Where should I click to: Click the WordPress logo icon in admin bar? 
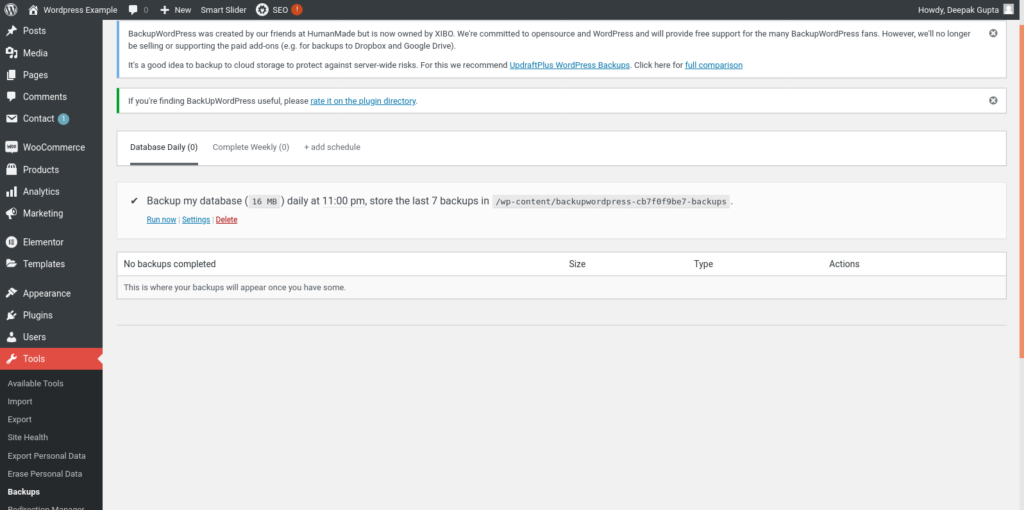11,9
